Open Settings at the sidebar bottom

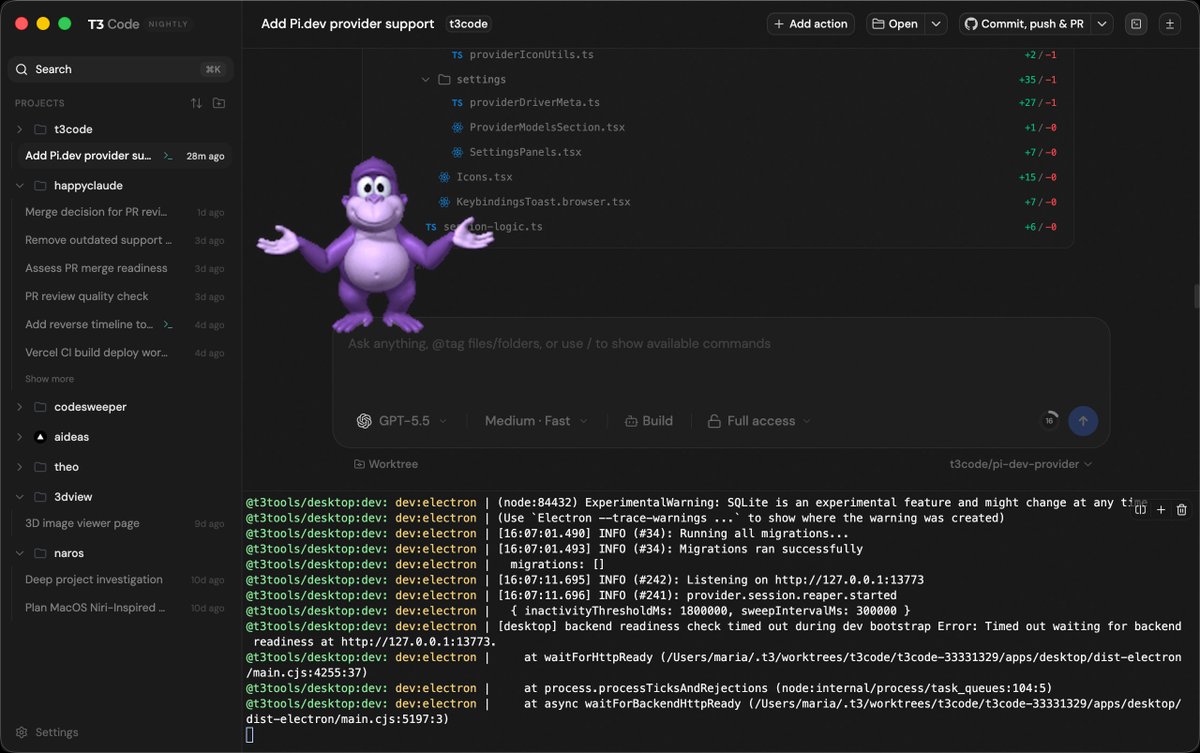[46, 732]
